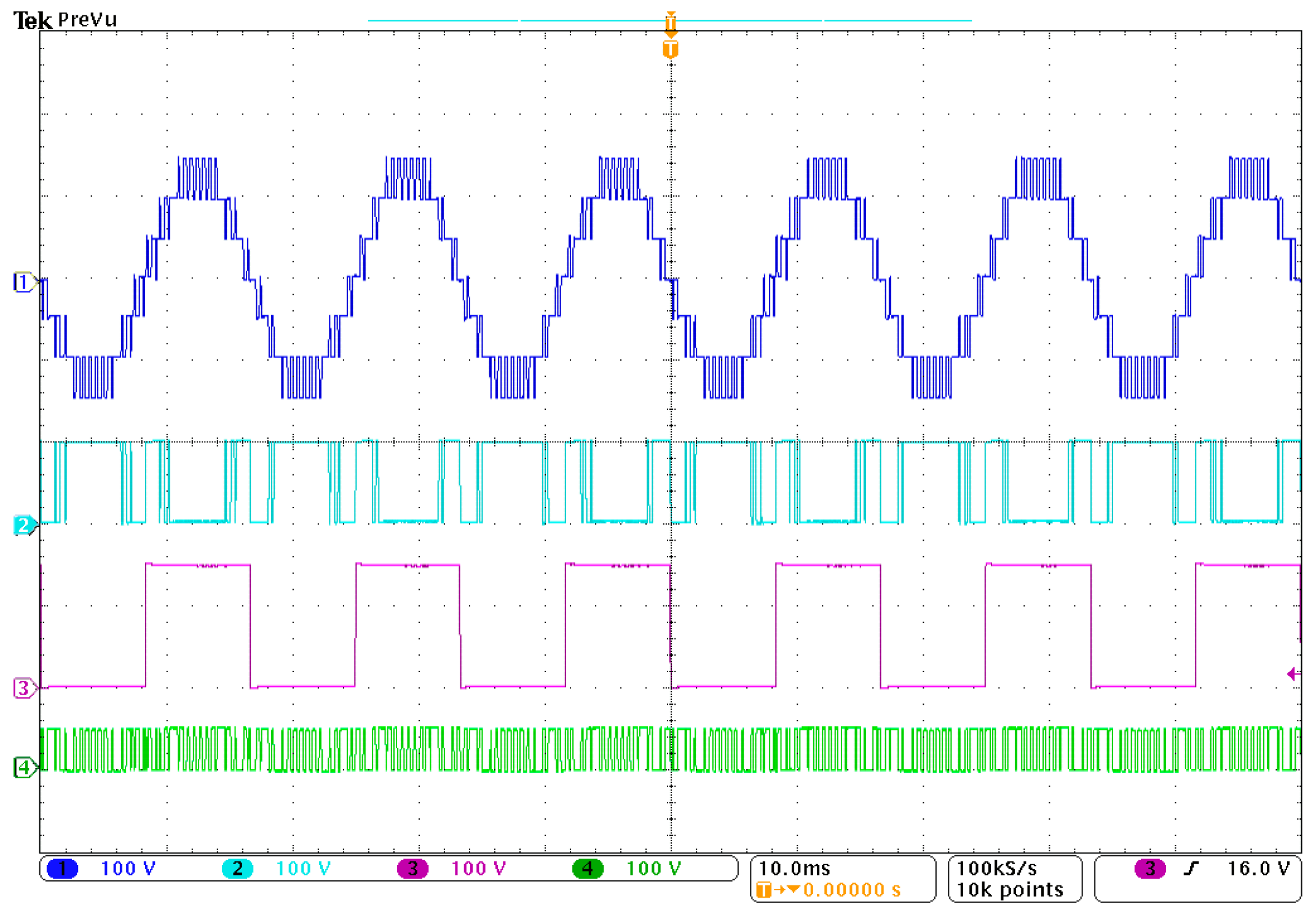
Task: Click the cyan record view bar
Action: pos(669,20)
